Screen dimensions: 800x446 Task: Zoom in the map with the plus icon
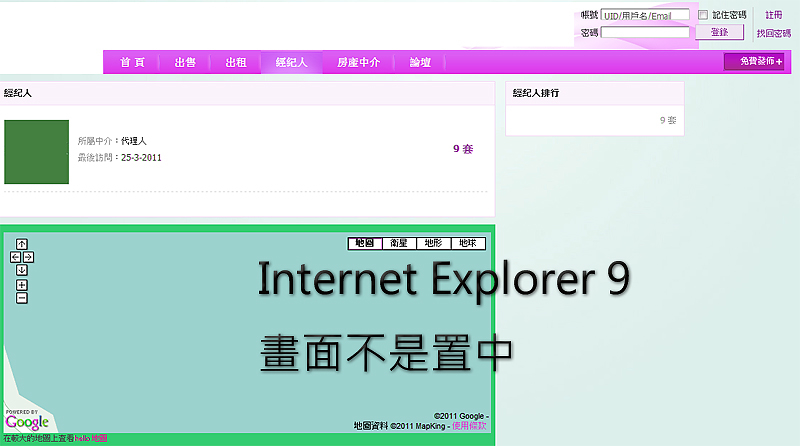click(x=21, y=285)
